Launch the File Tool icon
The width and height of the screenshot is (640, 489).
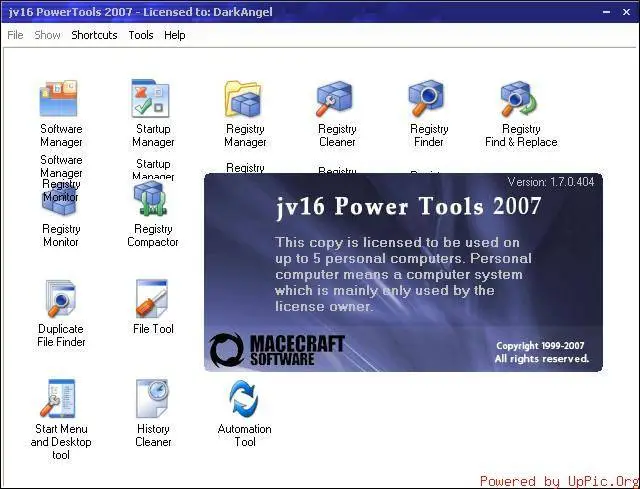click(x=152, y=298)
